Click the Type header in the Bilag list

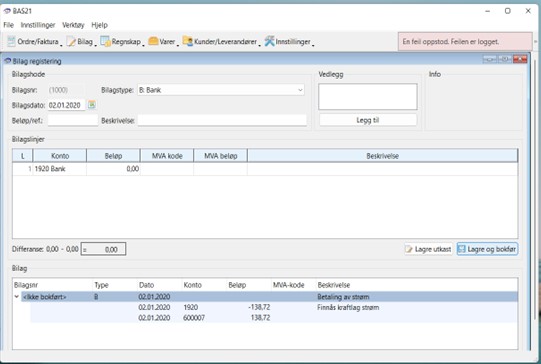tap(101, 285)
